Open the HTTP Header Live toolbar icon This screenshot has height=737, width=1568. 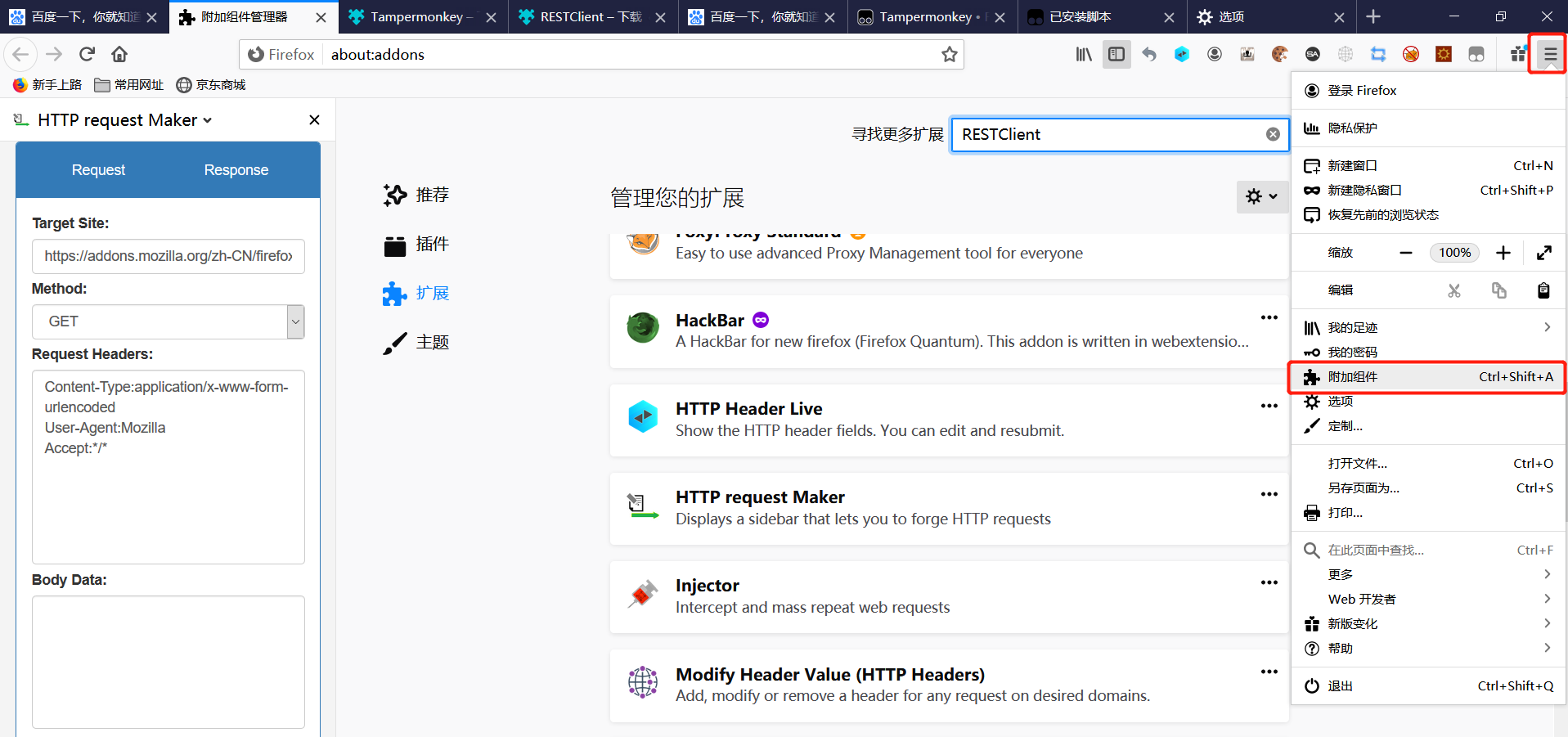coord(1181,54)
